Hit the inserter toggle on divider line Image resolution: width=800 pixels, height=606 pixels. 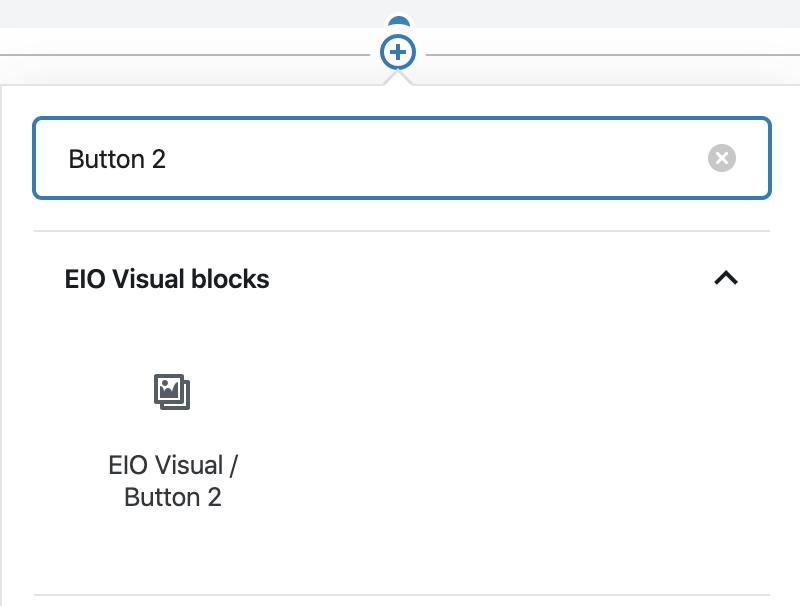click(397, 52)
